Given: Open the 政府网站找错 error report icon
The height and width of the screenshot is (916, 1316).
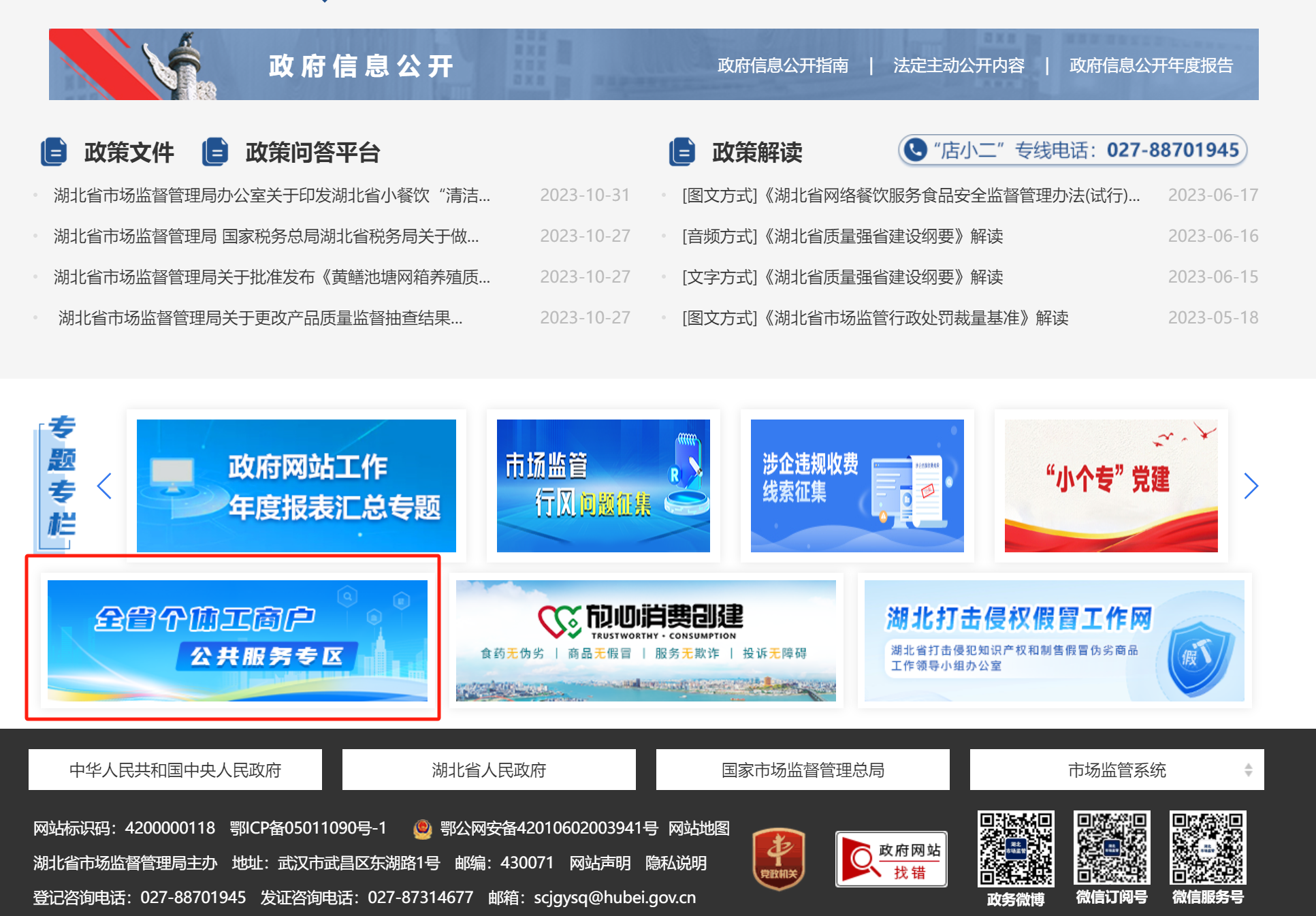Looking at the screenshot, I should pyautogui.click(x=890, y=859).
